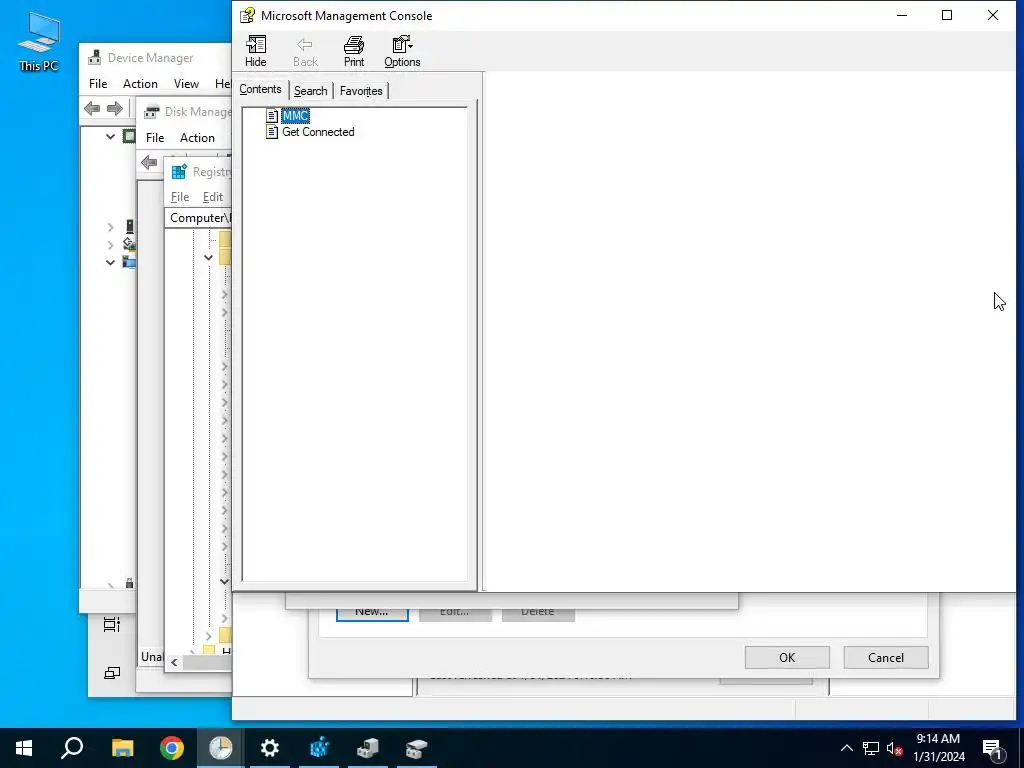Click the Device Manager title bar icon
This screenshot has height=768, width=1024.
click(x=95, y=57)
